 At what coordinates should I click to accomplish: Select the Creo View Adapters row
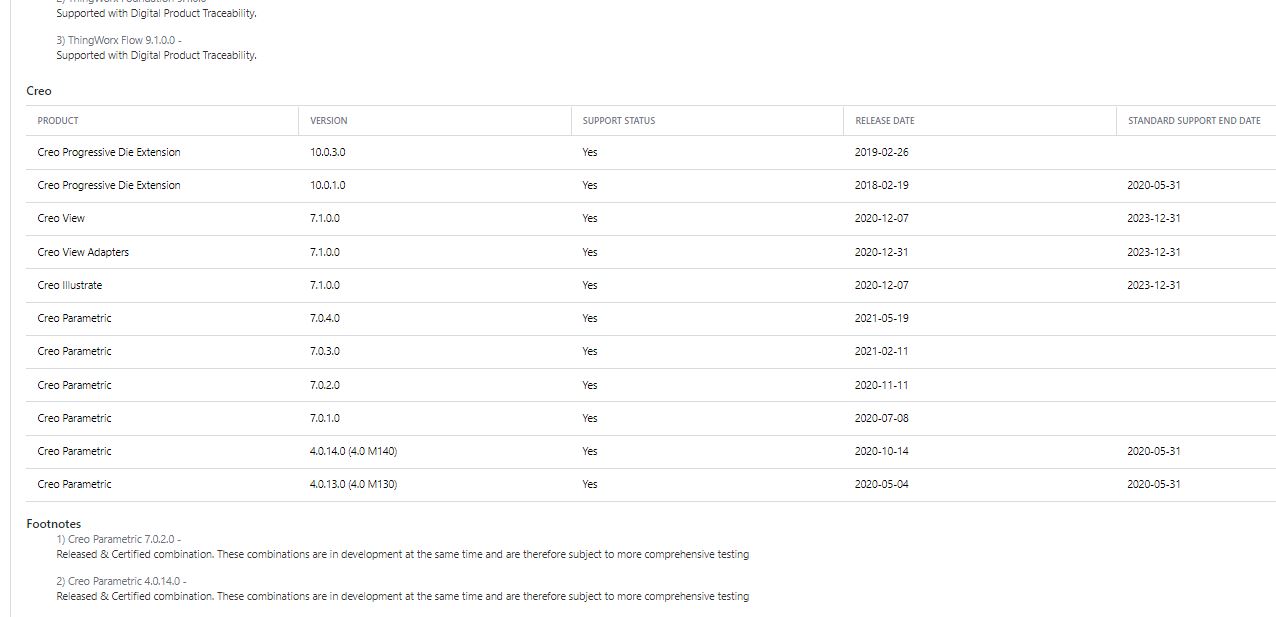83,252
